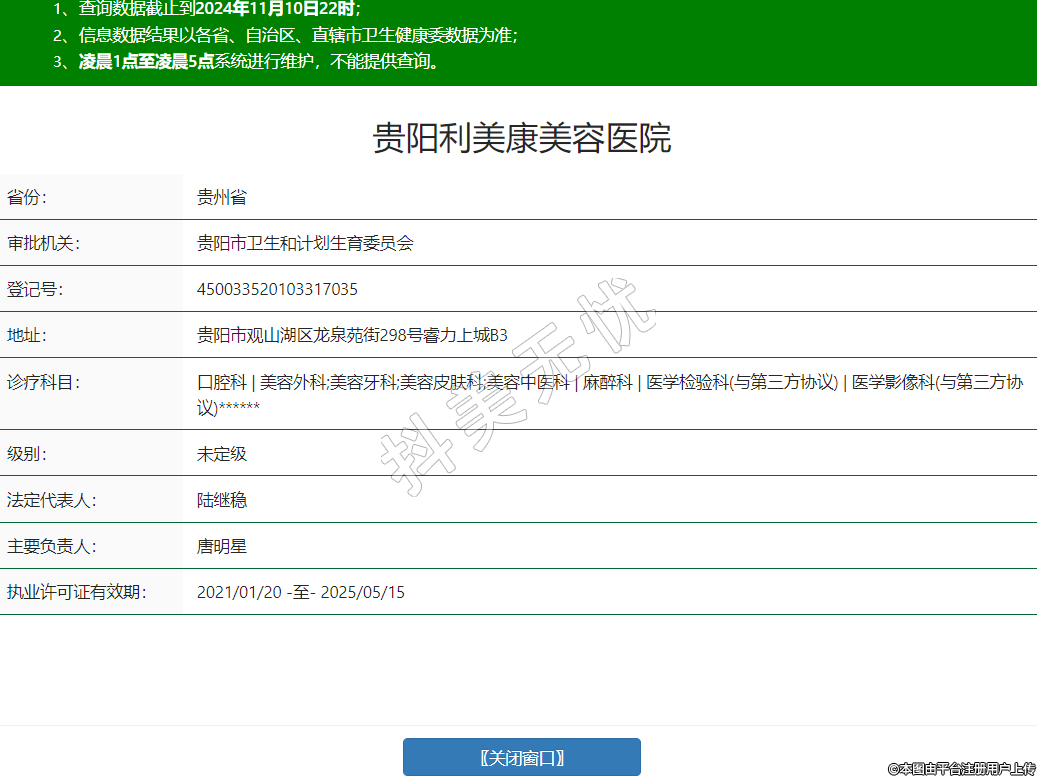This screenshot has width=1037, height=776.
Task: Click the 法定代表人 row label
Action: coord(52,500)
